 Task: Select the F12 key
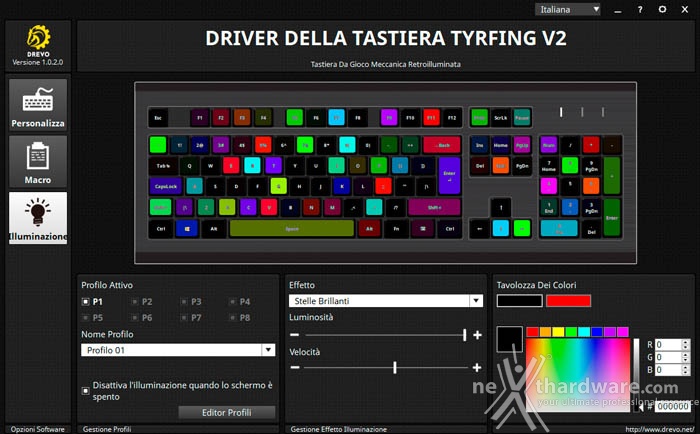pos(452,118)
